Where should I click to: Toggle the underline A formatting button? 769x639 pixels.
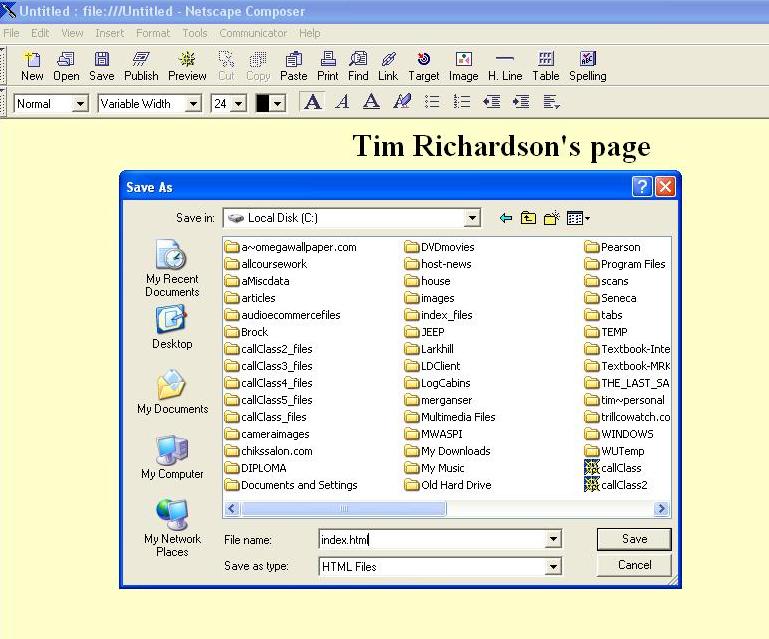click(x=371, y=102)
